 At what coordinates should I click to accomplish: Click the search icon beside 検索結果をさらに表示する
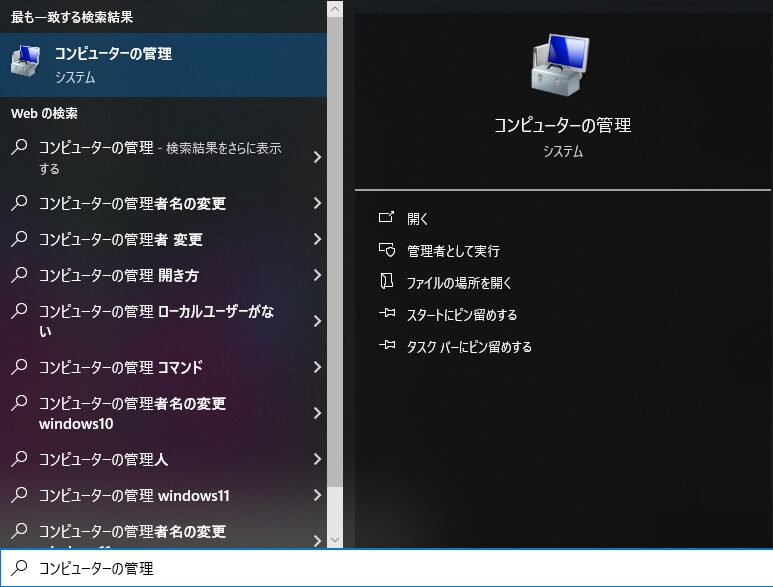click(19, 147)
